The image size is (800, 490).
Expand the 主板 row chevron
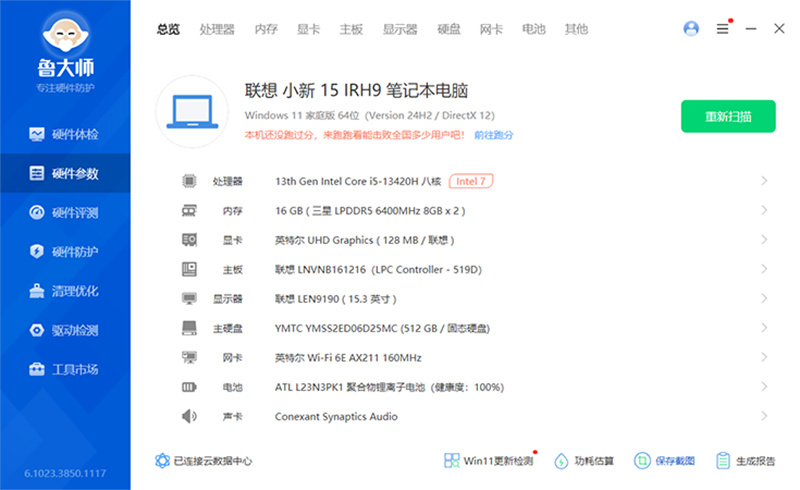764,269
